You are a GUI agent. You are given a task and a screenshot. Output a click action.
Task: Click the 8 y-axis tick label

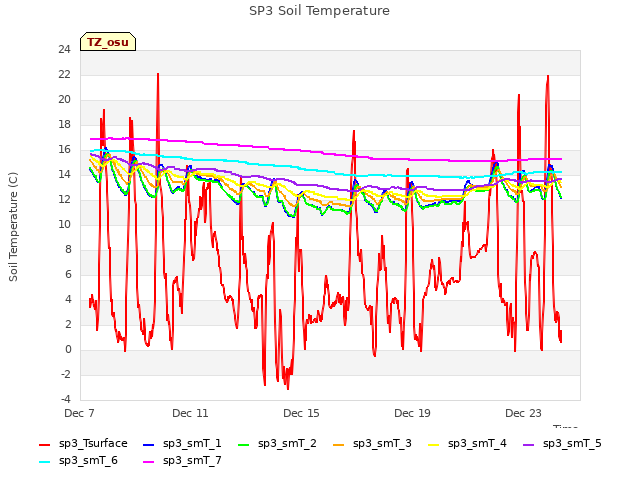click(x=68, y=250)
